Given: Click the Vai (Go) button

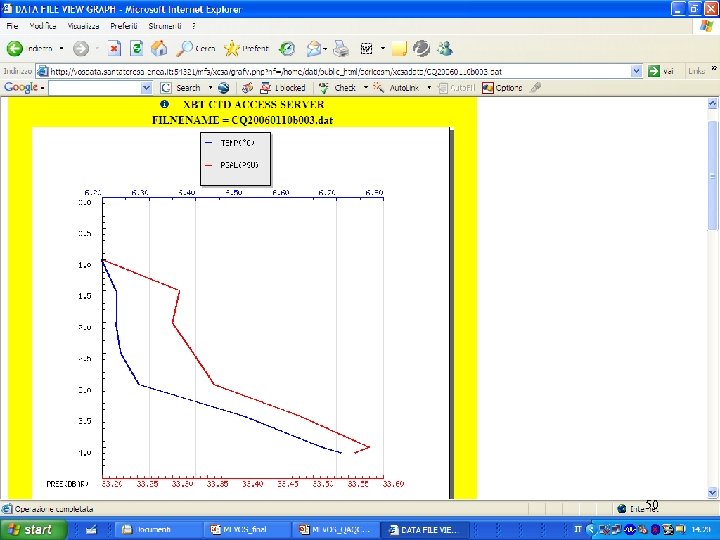Looking at the screenshot, I should point(661,71).
